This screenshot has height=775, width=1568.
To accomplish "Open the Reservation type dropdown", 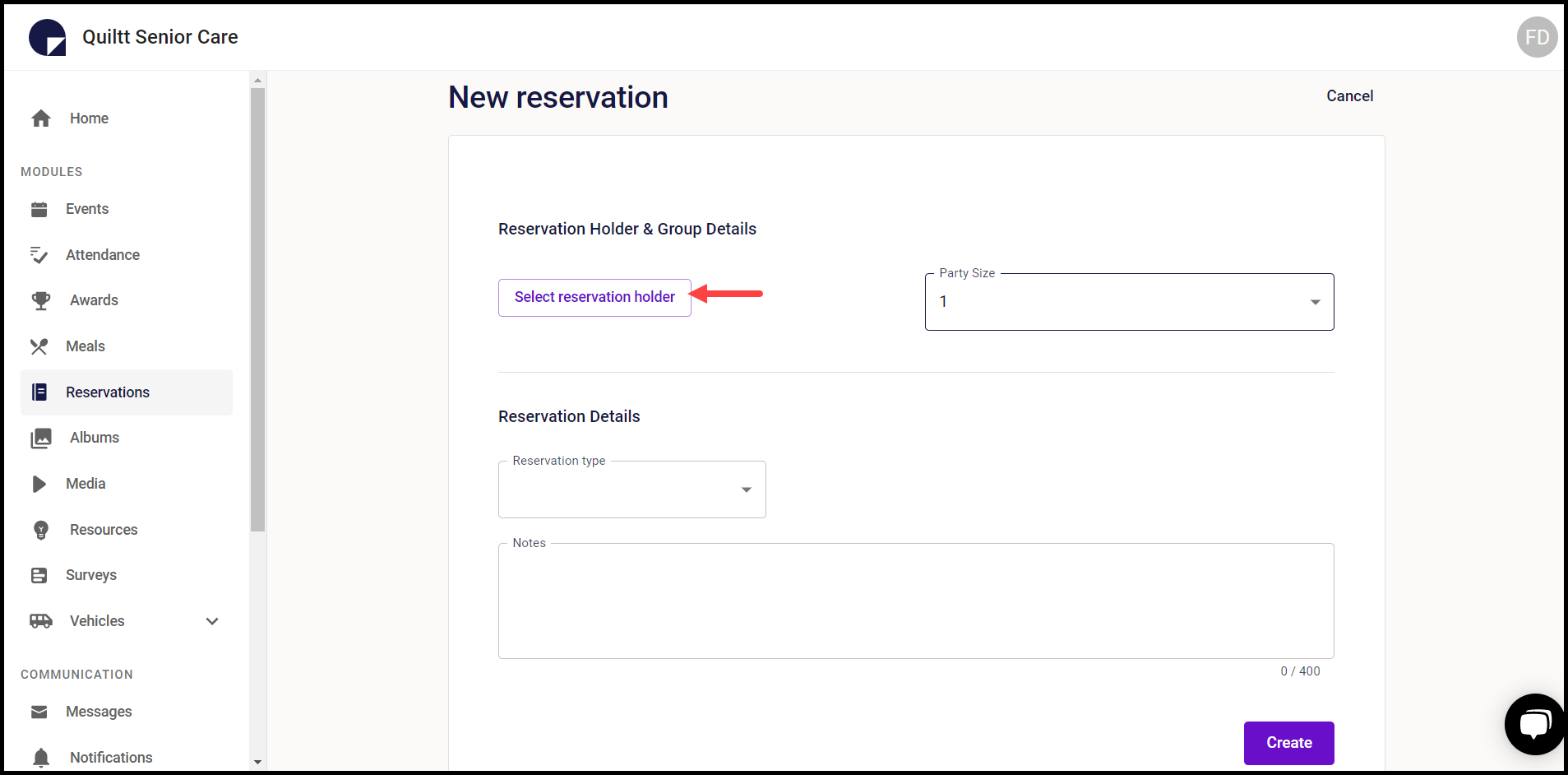I will point(631,490).
